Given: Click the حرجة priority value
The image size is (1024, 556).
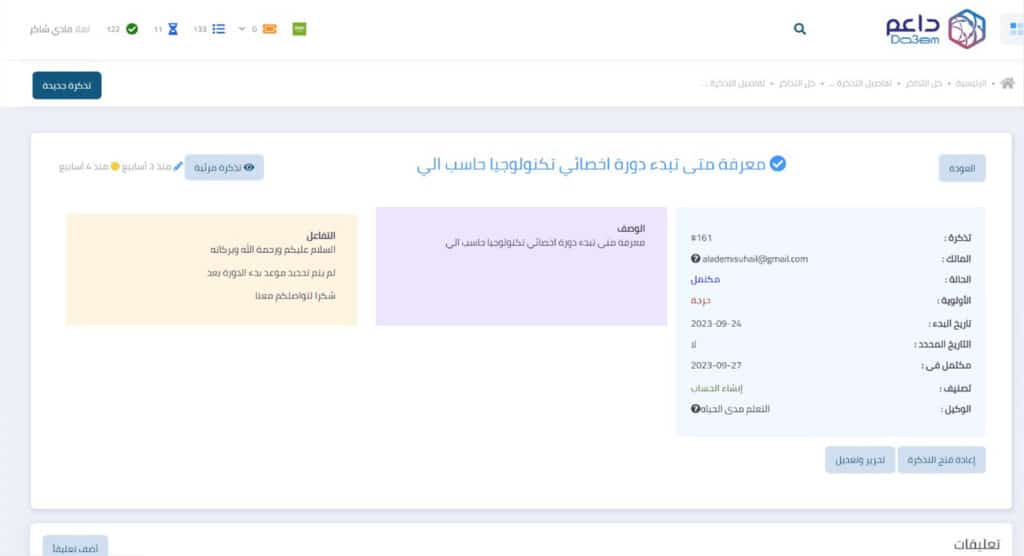Looking at the screenshot, I should tap(701, 301).
